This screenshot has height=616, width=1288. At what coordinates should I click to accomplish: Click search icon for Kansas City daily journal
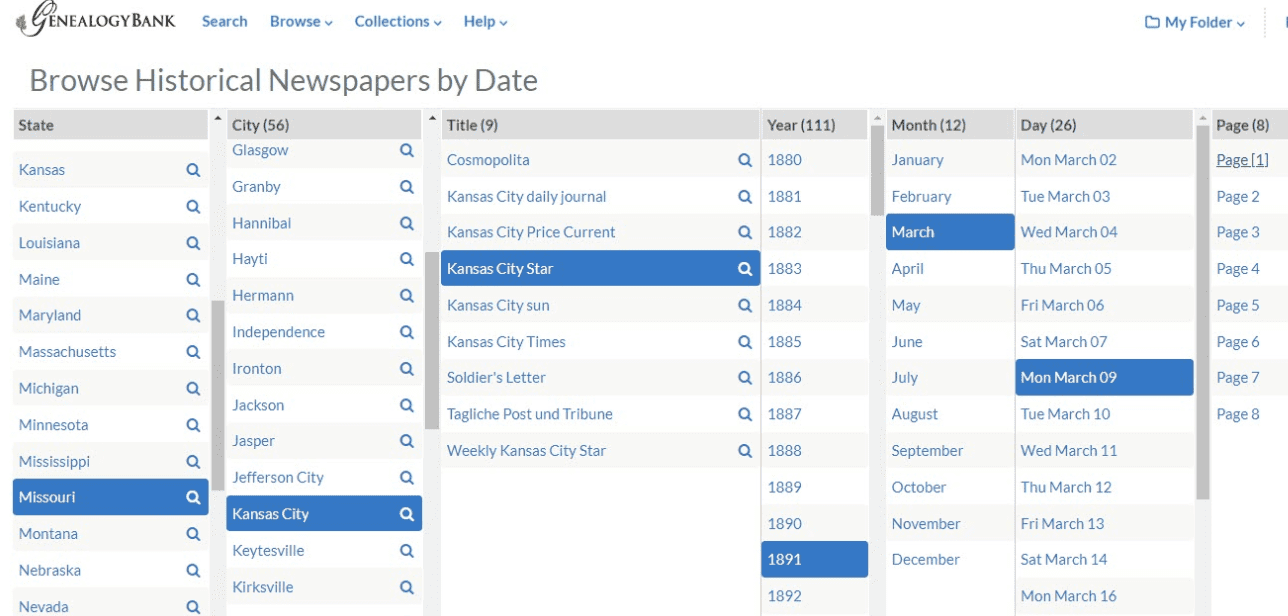(745, 196)
